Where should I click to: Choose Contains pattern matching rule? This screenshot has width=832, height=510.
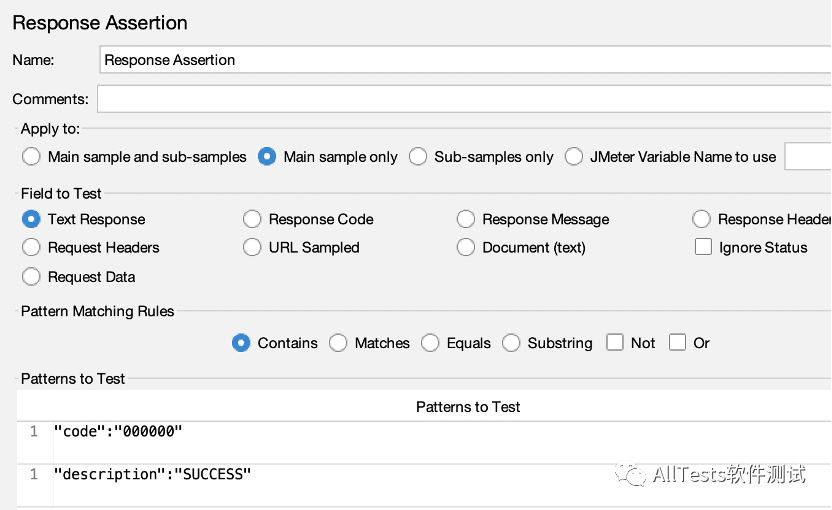241,343
